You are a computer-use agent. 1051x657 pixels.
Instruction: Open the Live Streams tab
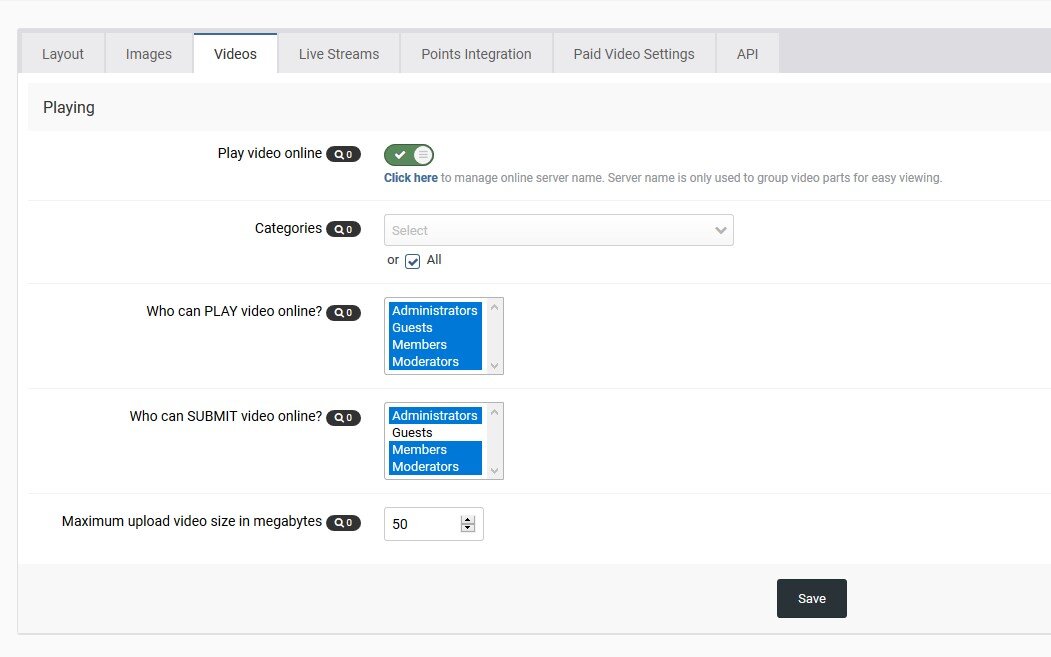tap(339, 54)
